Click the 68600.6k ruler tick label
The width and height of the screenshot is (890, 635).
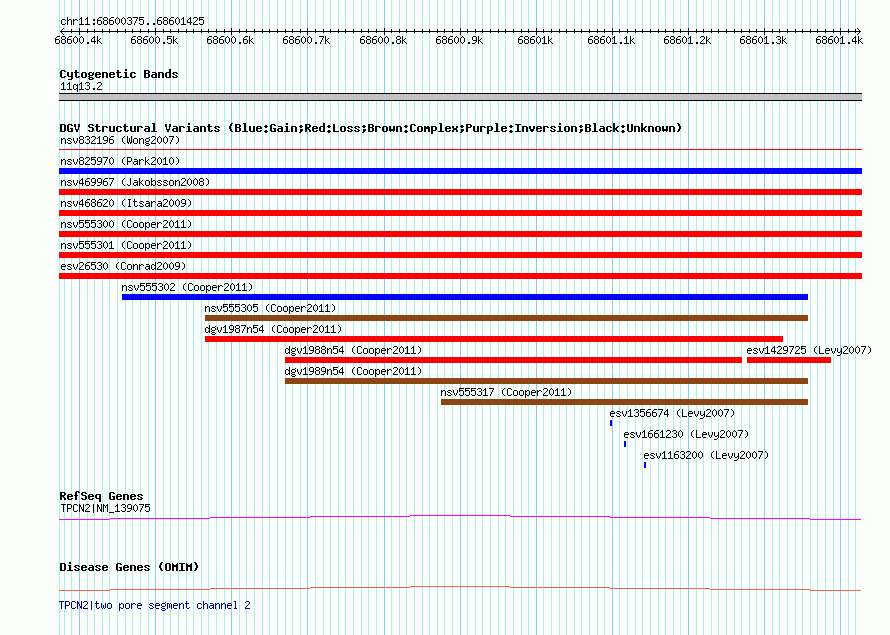(x=230, y=40)
